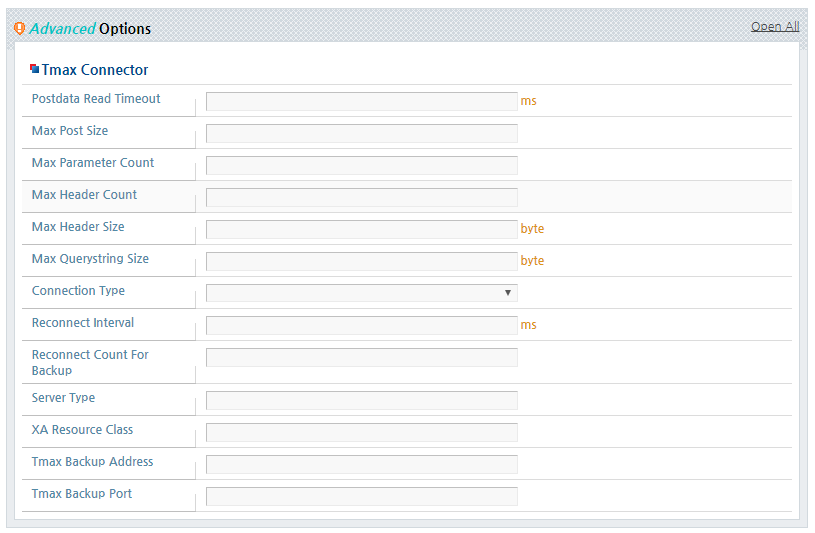Click into the Max Parameter Count field
Screen dimensions: 815x533
pyautogui.click(x=362, y=165)
